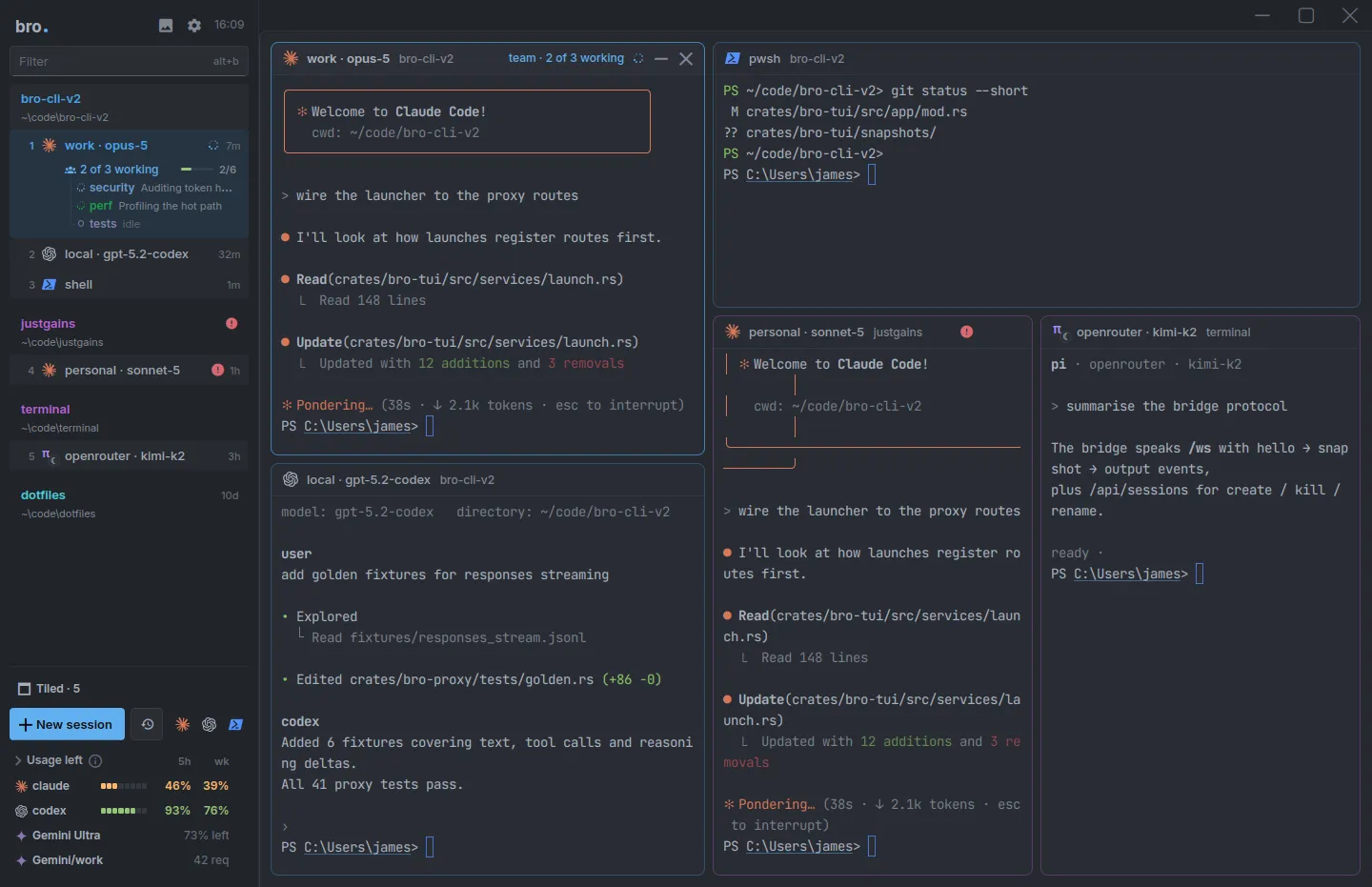Viewport: 1372px width, 887px height.
Task: Expand the Usage left section chevron
Action: click(18, 761)
